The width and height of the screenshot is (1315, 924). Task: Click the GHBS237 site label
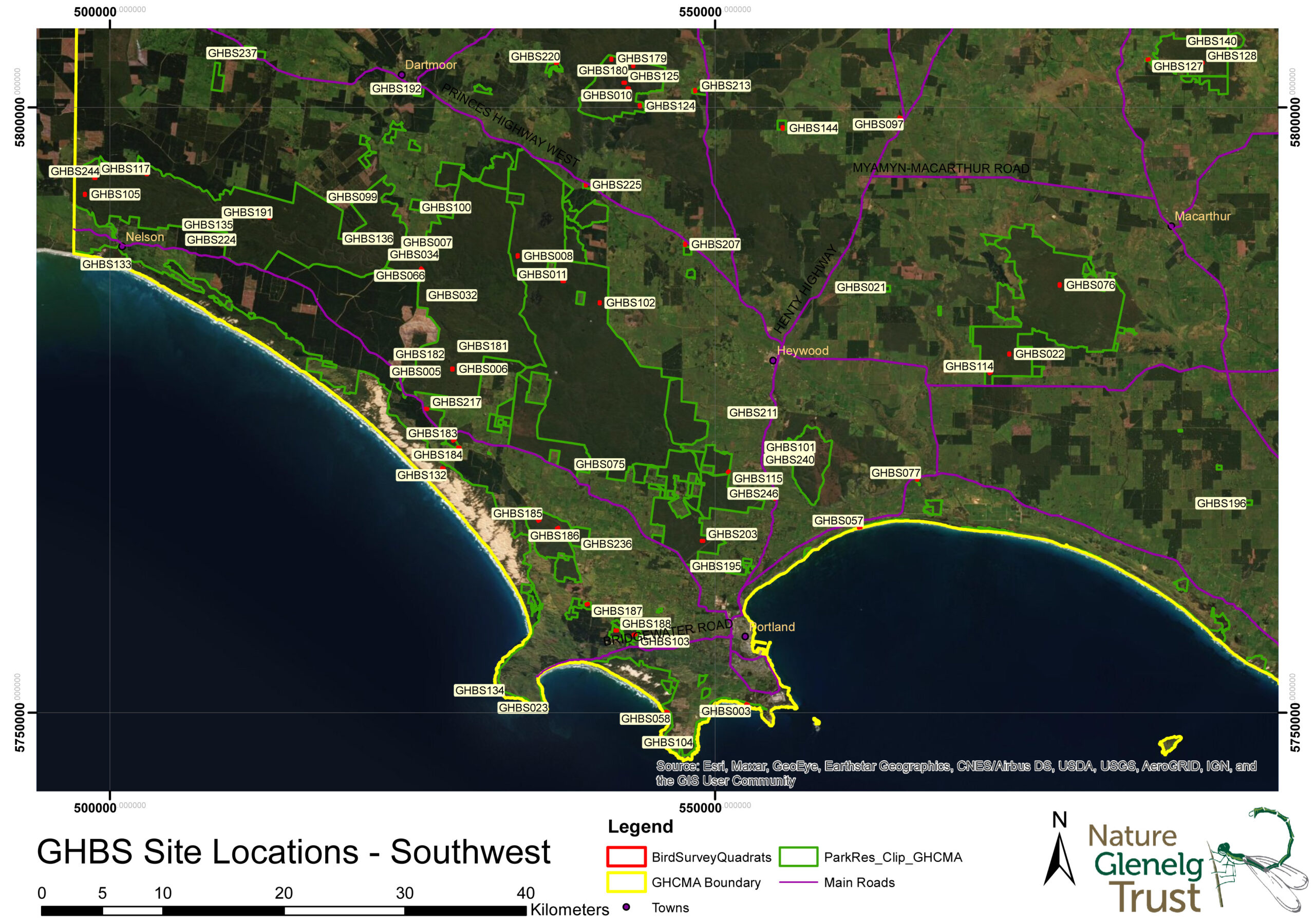pyautogui.click(x=232, y=53)
